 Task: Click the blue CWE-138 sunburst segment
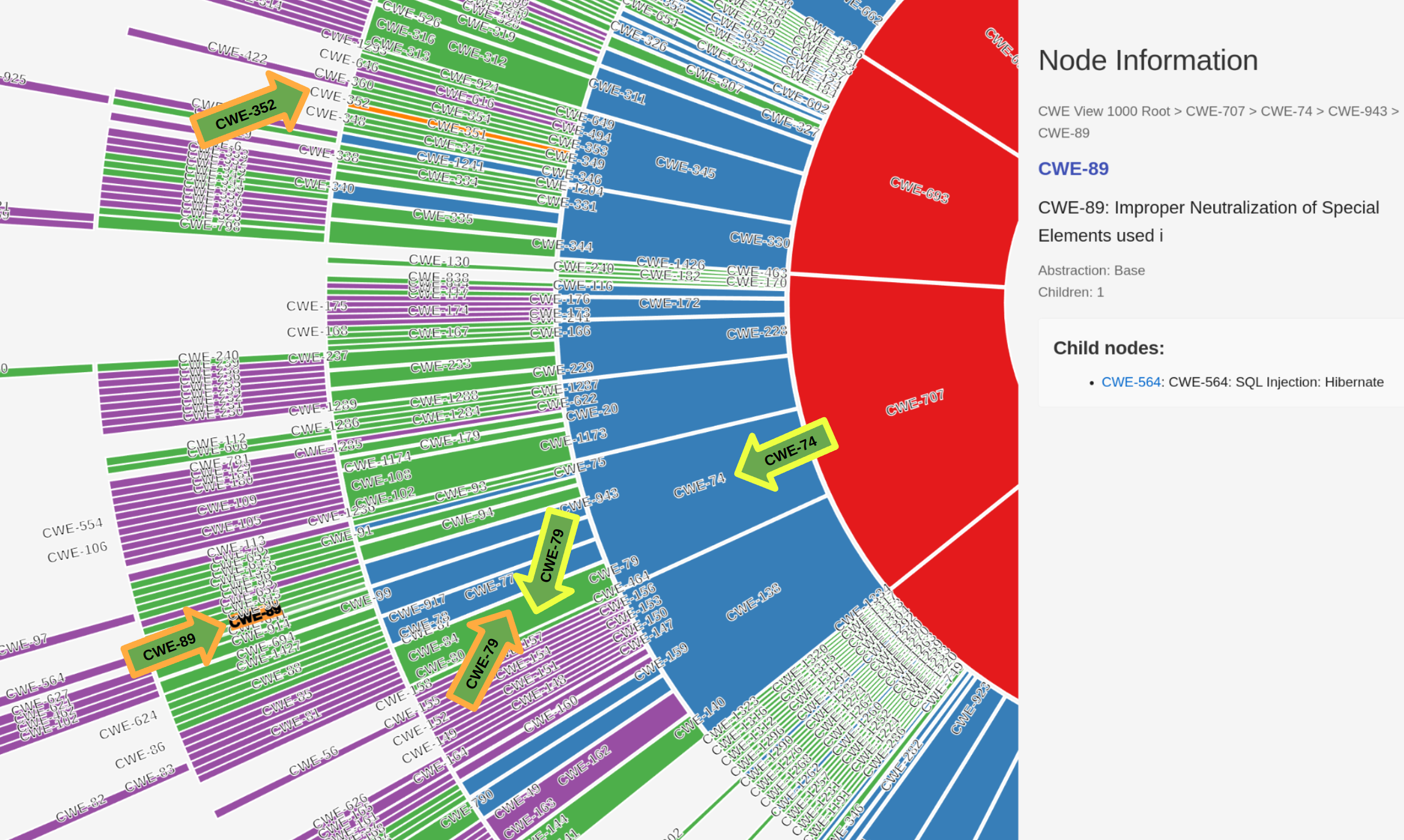click(x=753, y=602)
